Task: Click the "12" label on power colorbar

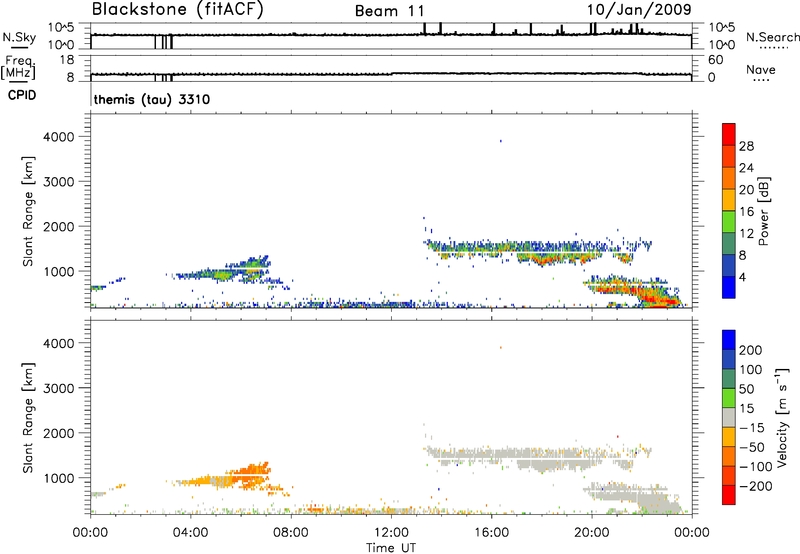Action: [x=746, y=234]
